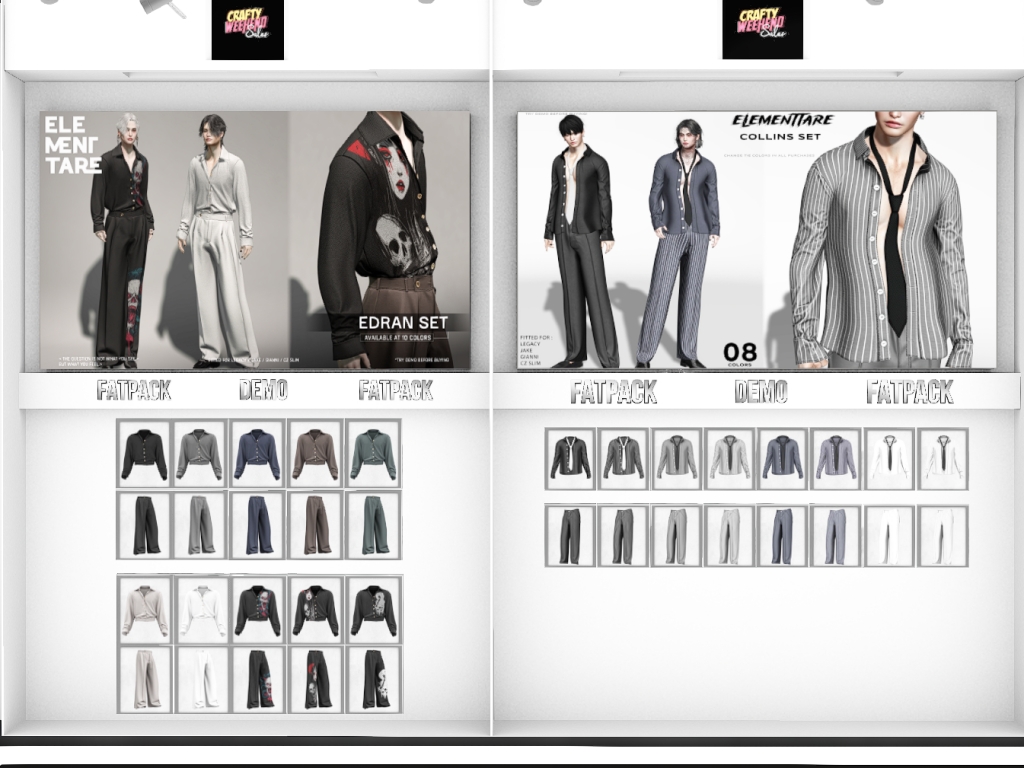Select the first black Collins shirt thumbnail

[570, 458]
